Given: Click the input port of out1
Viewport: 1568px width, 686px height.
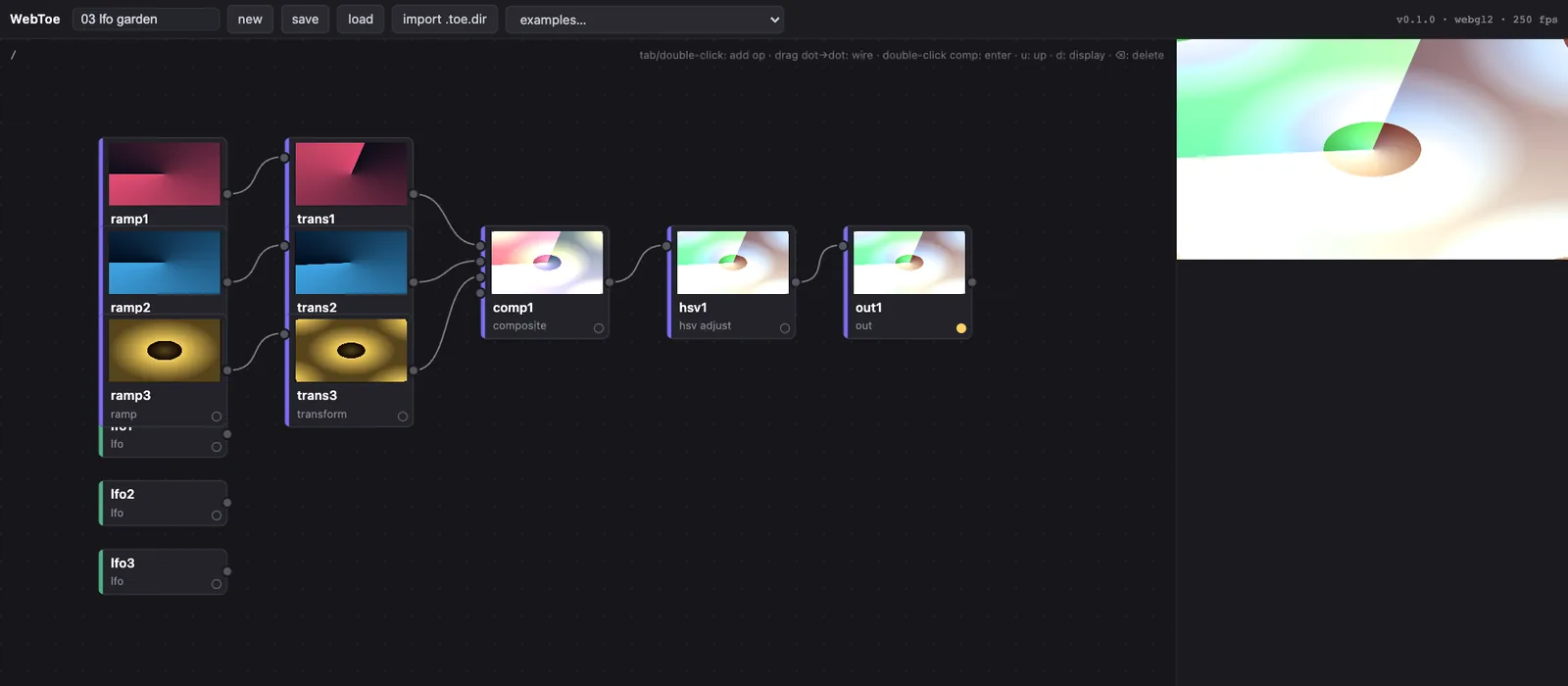Looking at the screenshot, I should 843,246.
